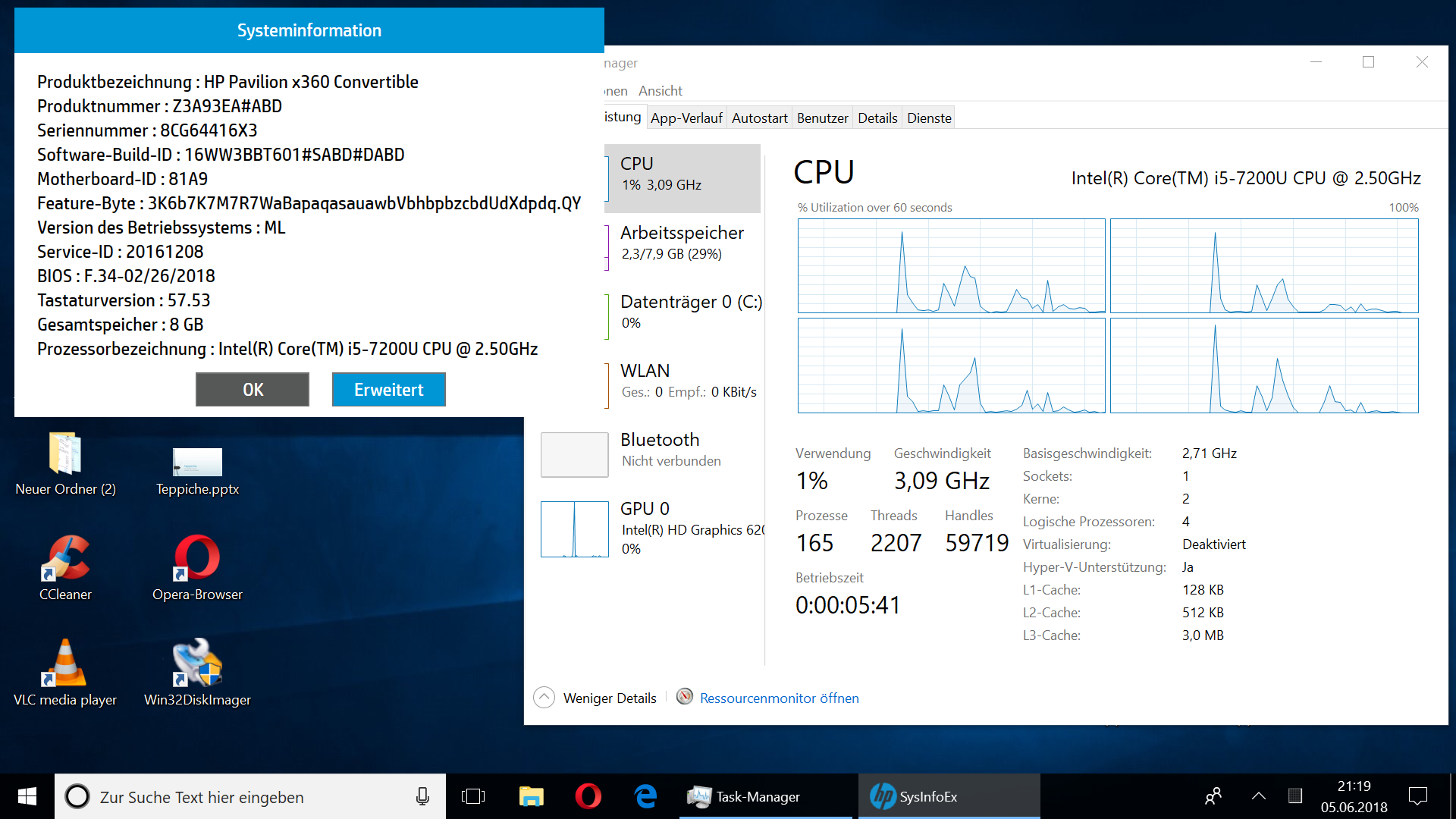Open File Explorer from the taskbar
The width and height of the screenshot is (1456, 819).
531,796
